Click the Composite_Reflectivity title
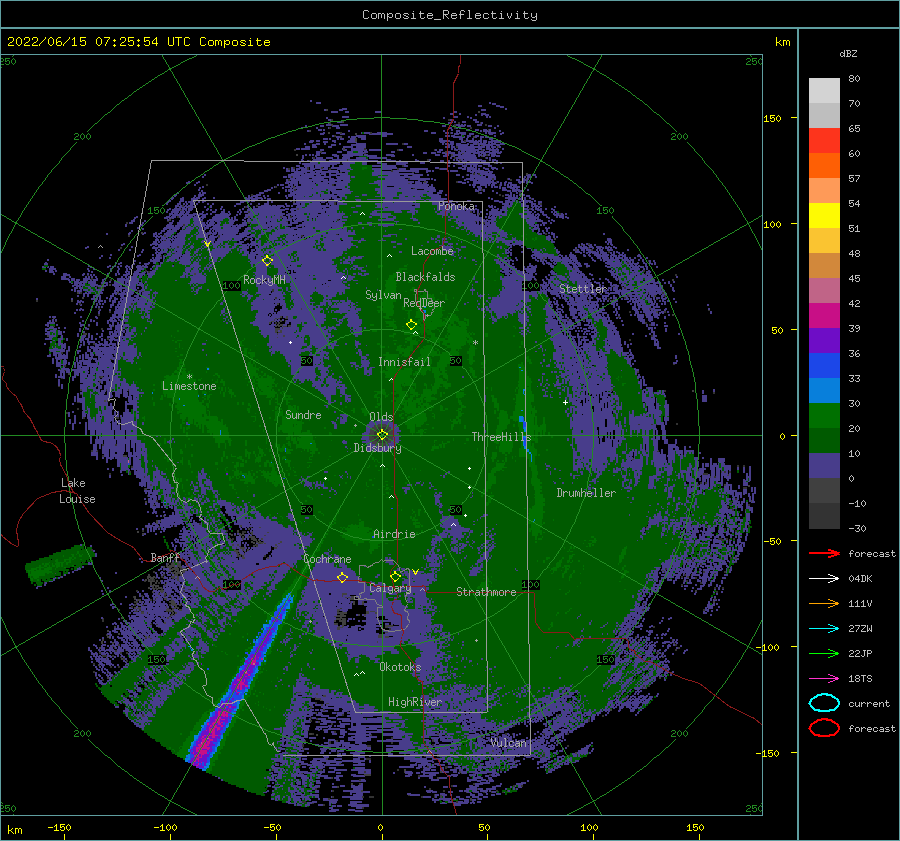This screenshot has width=900, height=841. coord(449,15)
